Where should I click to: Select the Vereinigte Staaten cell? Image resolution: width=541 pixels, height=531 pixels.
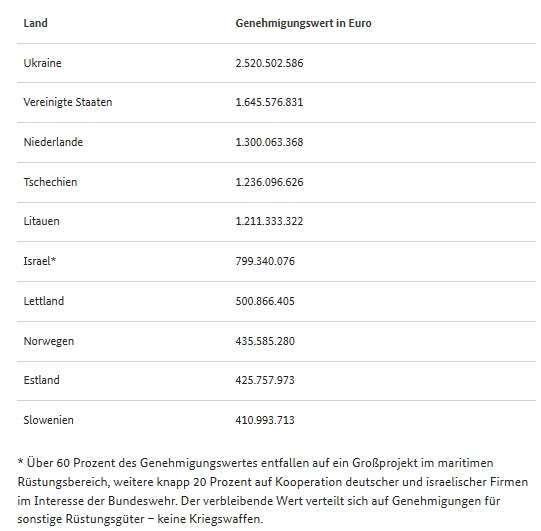tap(68, 102)
